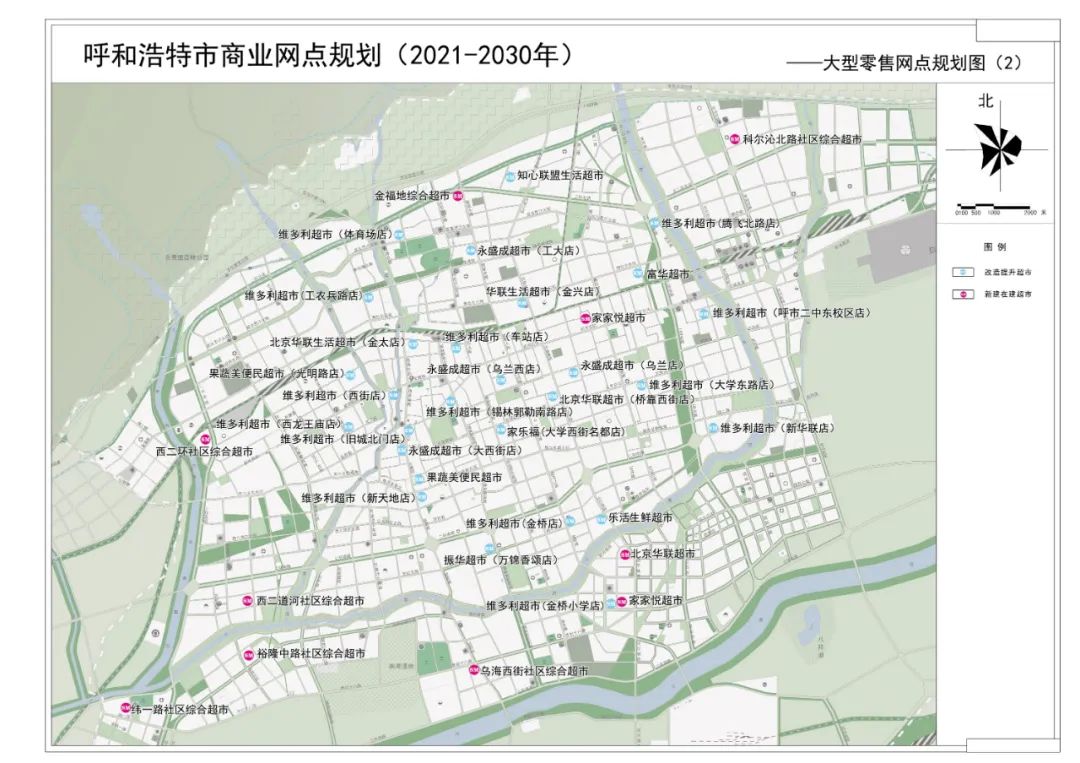Click the label 维多利超市（旧城北门店）

click(x=343, y=439)
